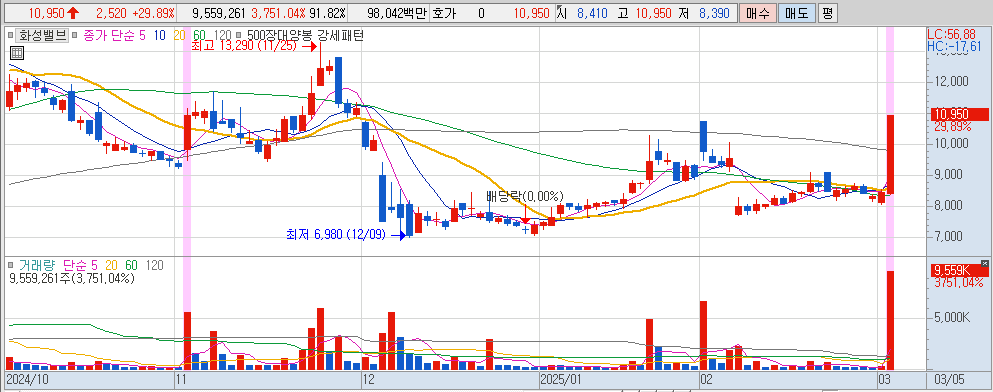The image size is (993, 392).
Task: Click the red up-arrow beside price 10,950
Action: coord(73,13)
